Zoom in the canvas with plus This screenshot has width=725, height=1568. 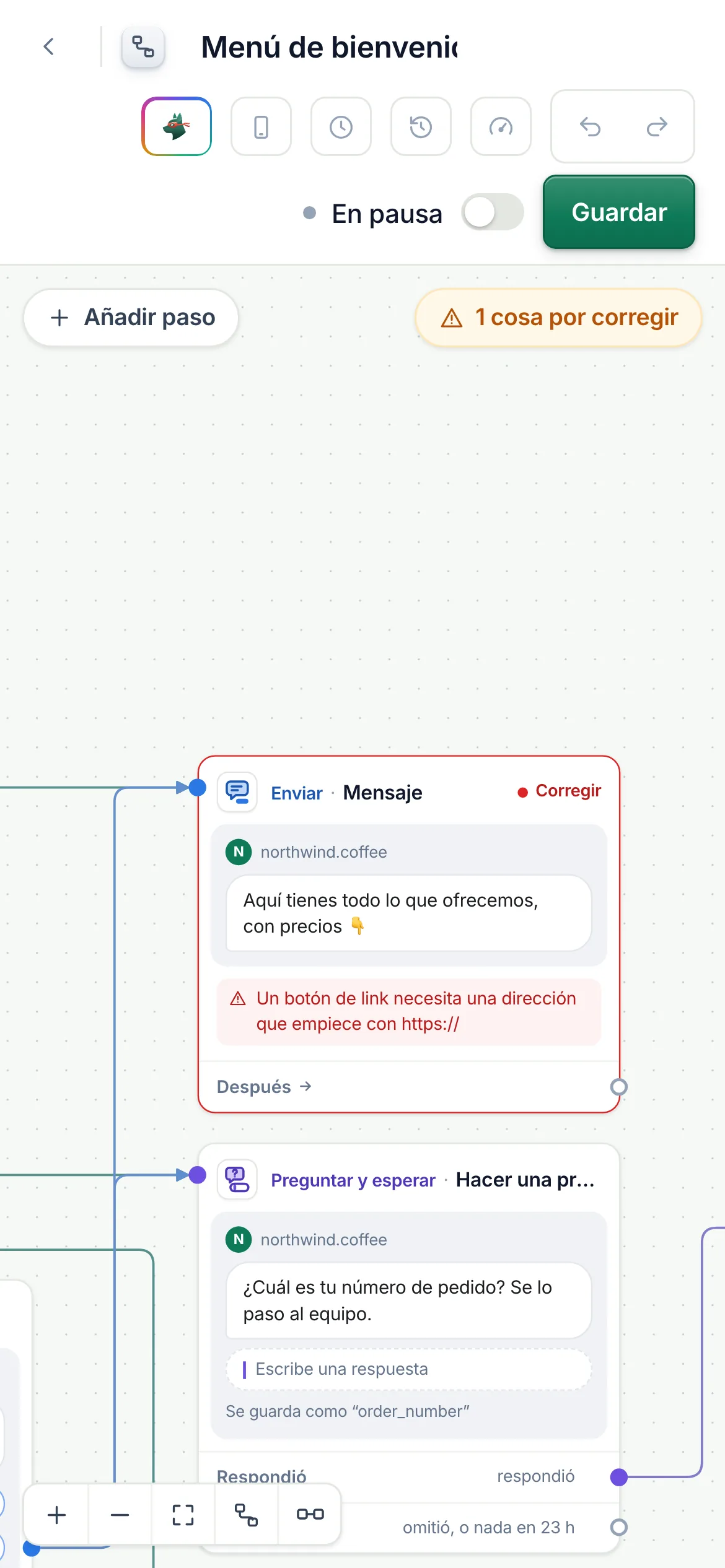tap(57, 1515)
